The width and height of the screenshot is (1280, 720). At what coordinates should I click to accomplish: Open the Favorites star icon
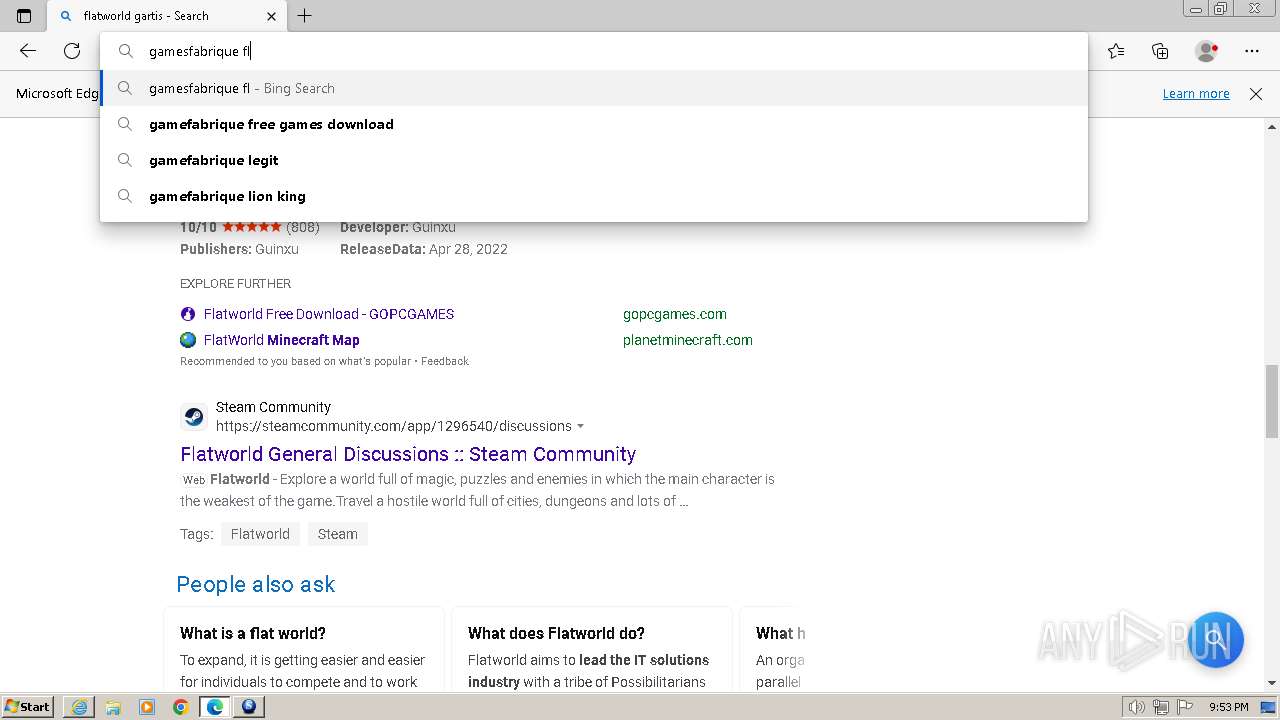pos(1116,51)
